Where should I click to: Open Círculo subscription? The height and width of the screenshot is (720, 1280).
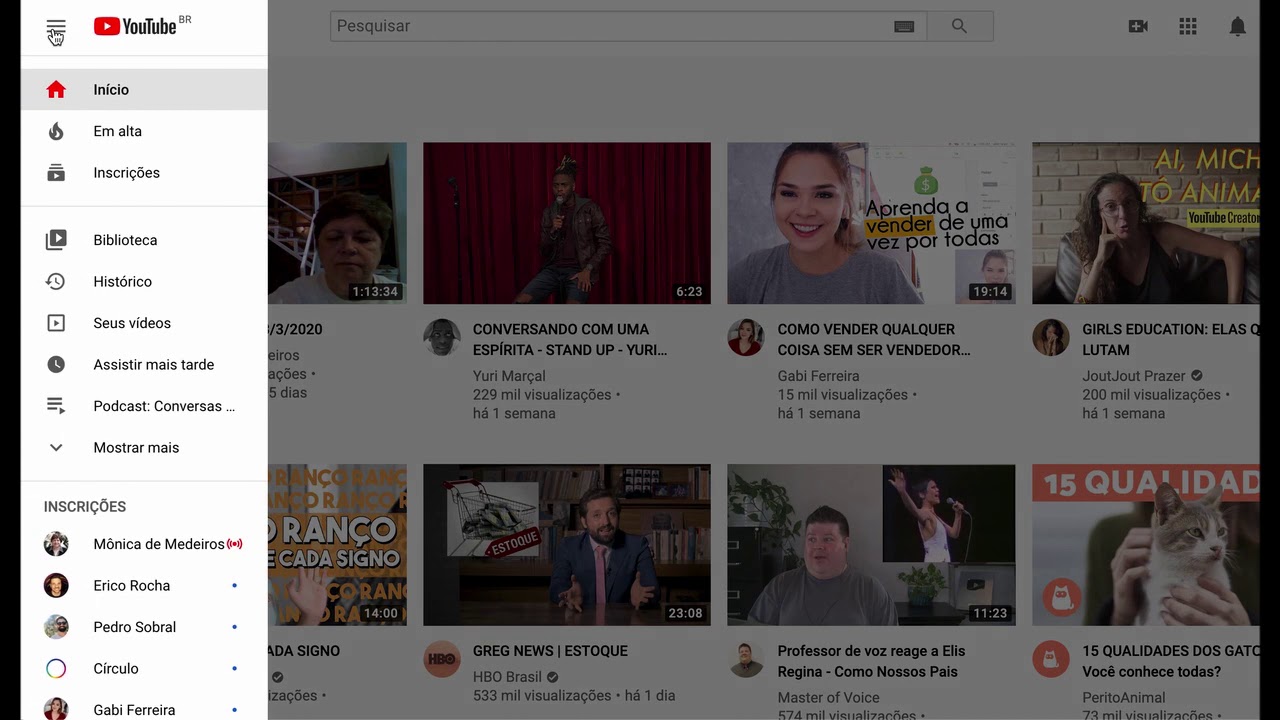(144, 669)
